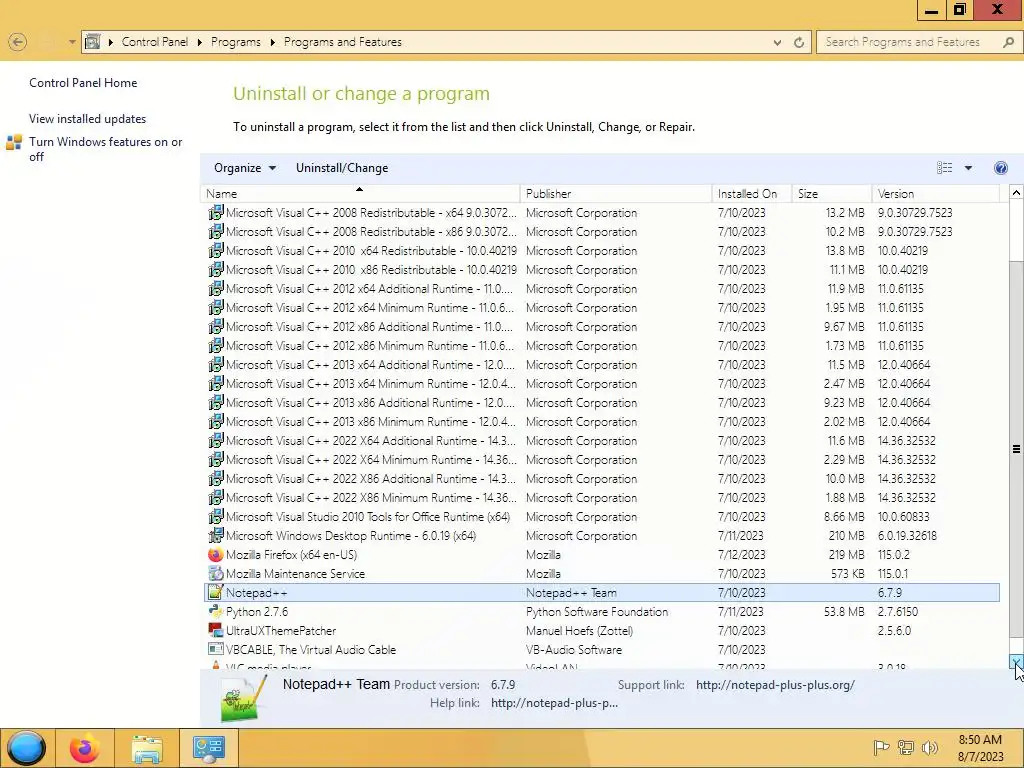This screenshot has width=1024, height=768.
Task: Click the Control Panel taskbar icon
Action: (x=209, y=748)
